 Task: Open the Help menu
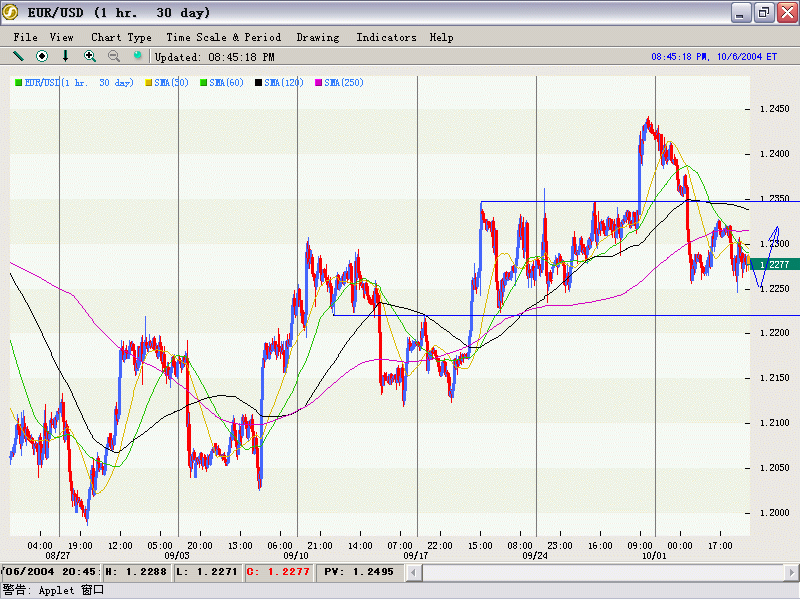click(x=441, y=37)
